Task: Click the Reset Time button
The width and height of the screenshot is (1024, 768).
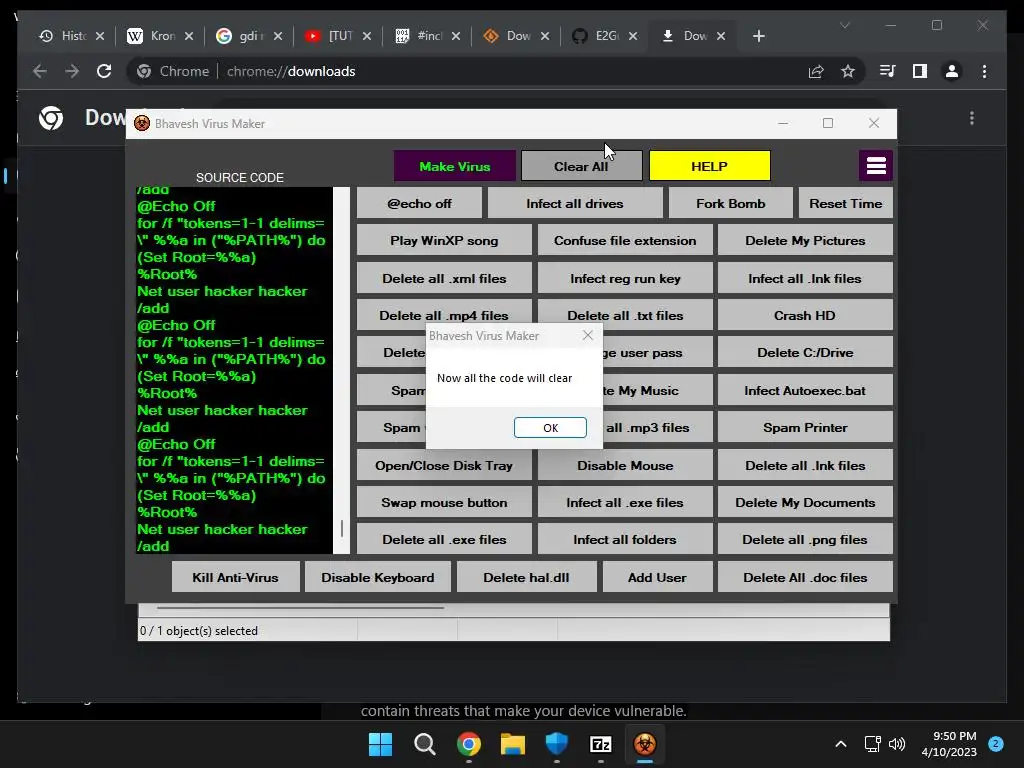Action: pyautogui.click(x=846, y=203)
